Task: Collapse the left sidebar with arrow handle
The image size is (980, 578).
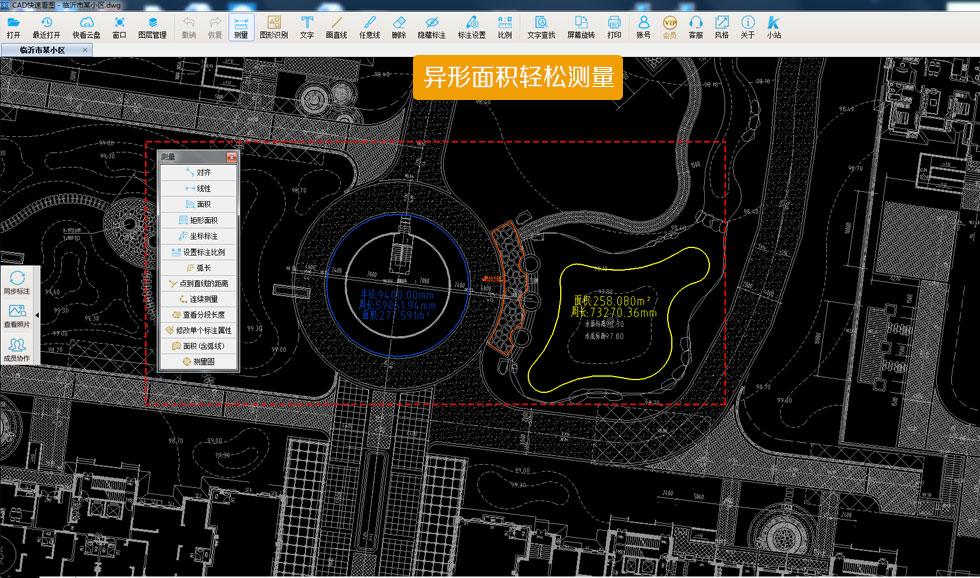Action: pyautogui.click(x=38, y=314)
